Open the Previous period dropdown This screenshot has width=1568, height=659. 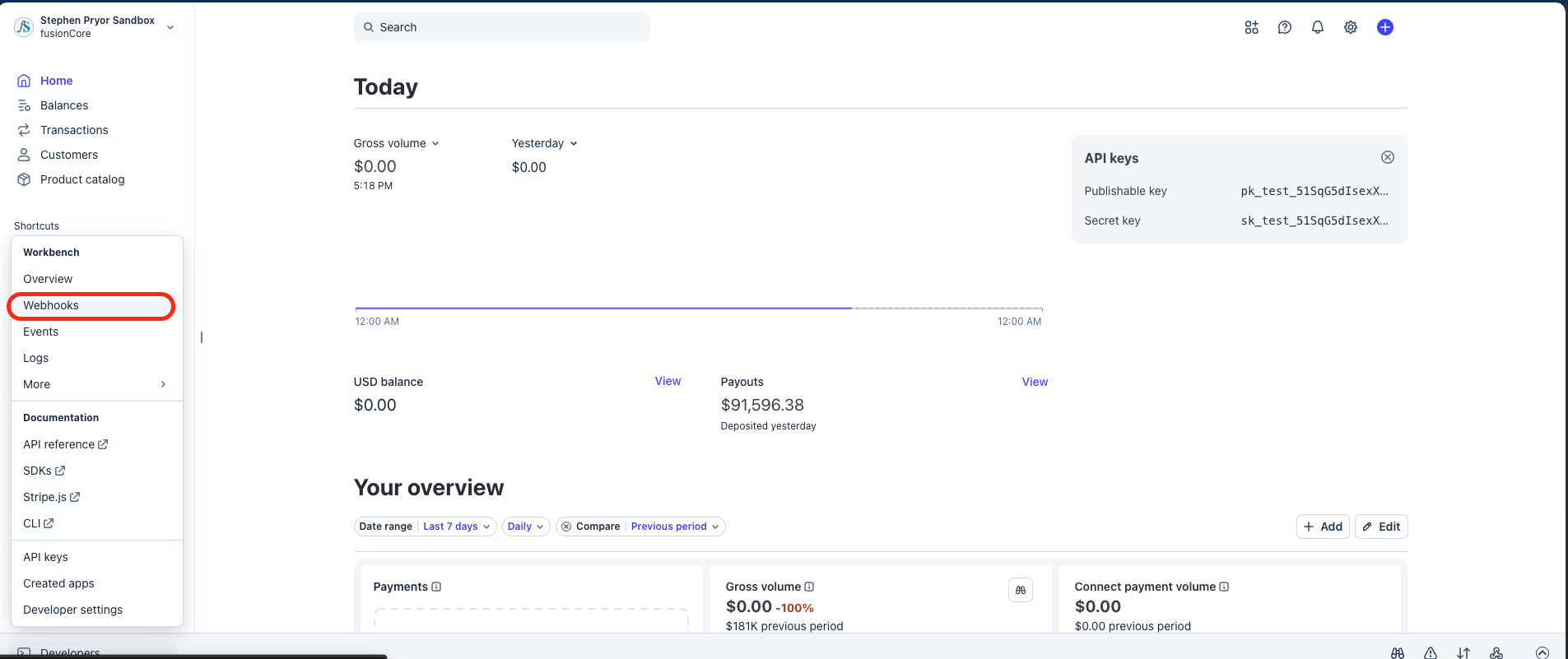675,527
